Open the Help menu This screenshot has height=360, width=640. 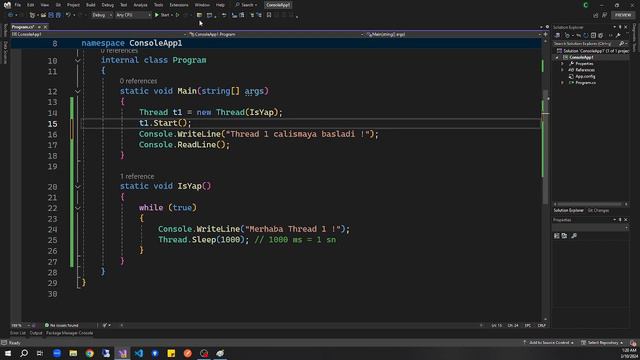click(x=220, y=5)
